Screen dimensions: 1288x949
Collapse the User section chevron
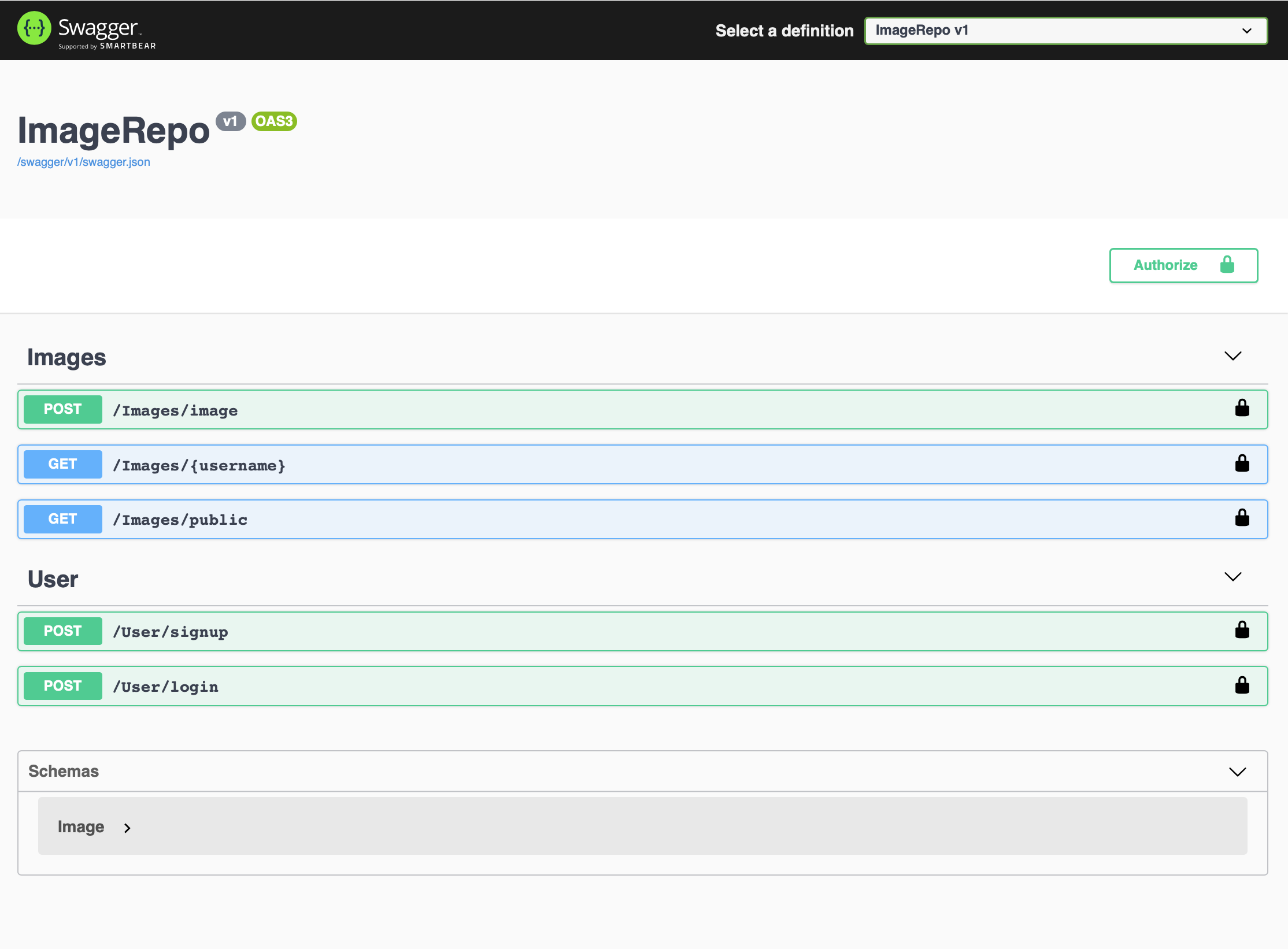pyautogui.click(x=1233, y=577)
